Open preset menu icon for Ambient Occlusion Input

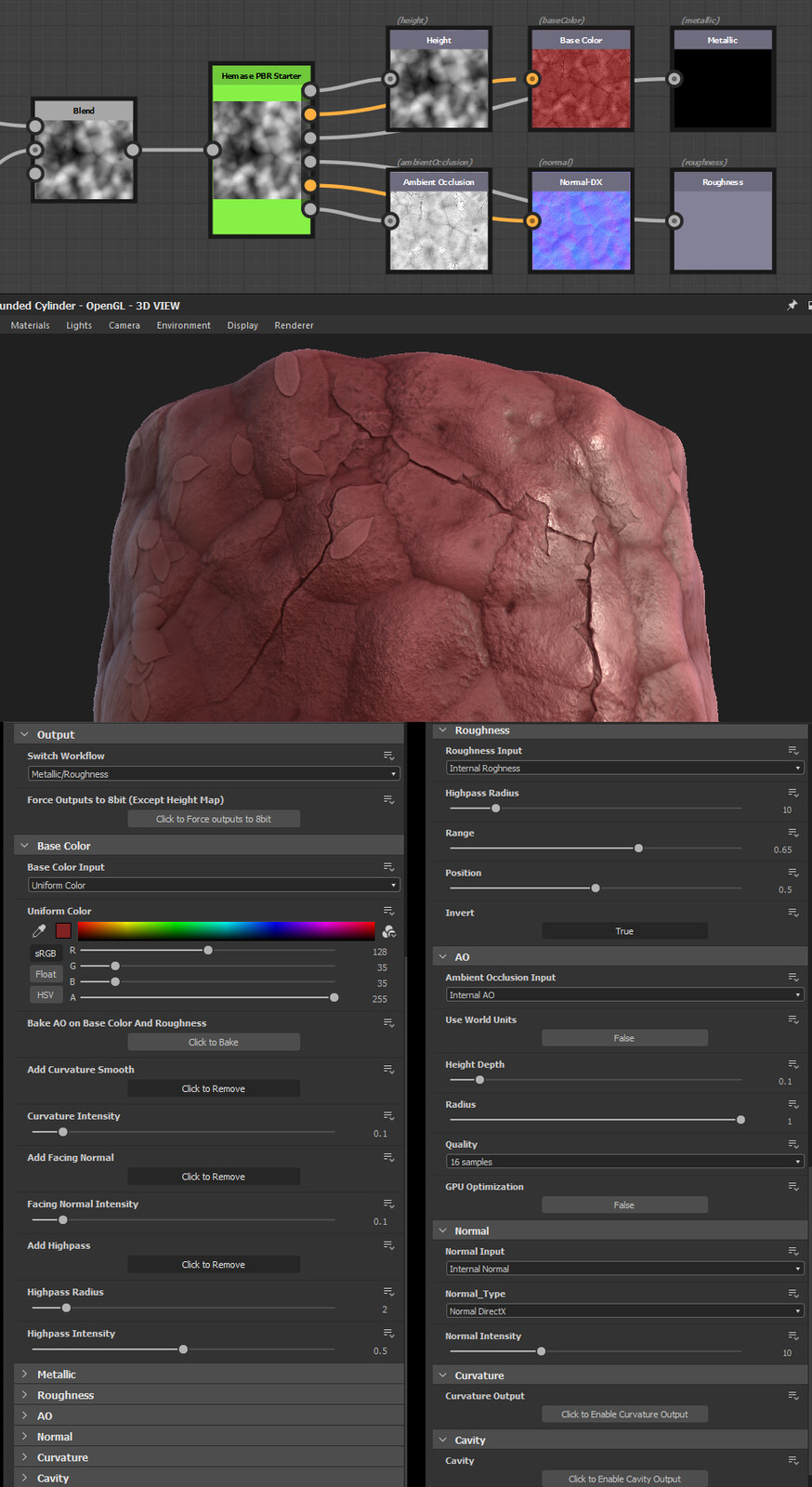pyautogui.click(x=793, y=977)
